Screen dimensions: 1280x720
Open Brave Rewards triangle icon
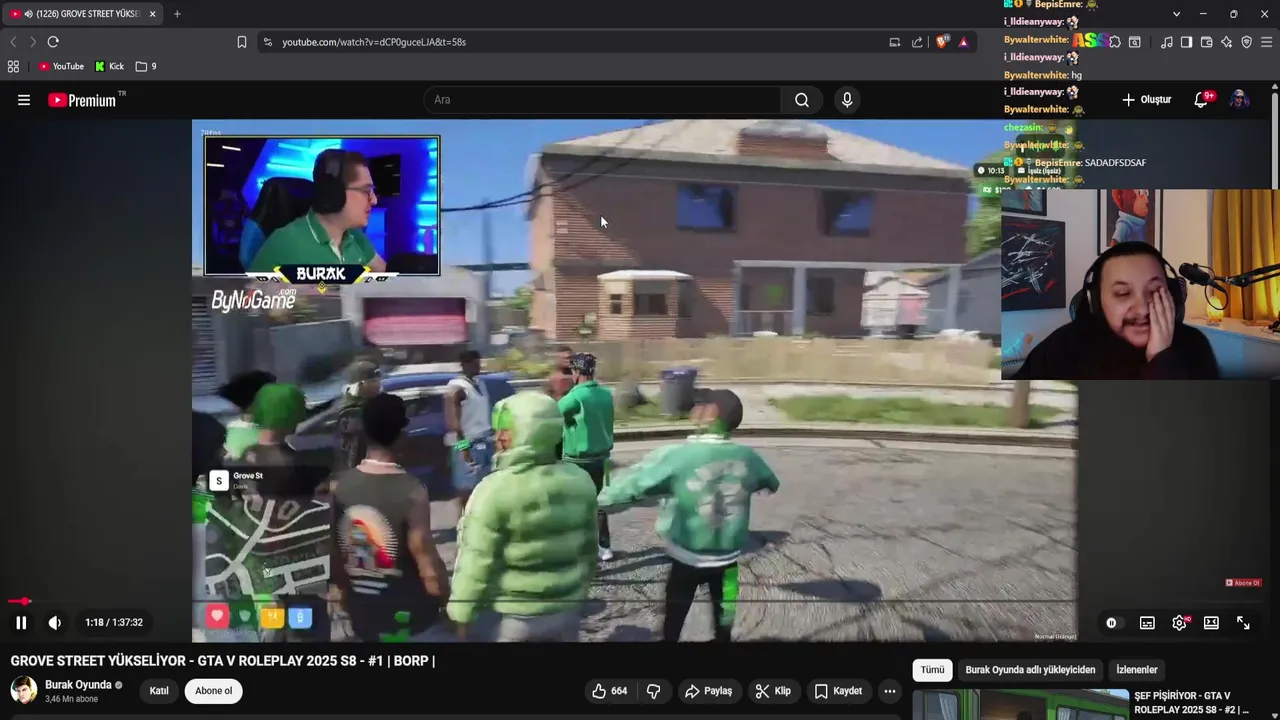click(x=963, y=42)
